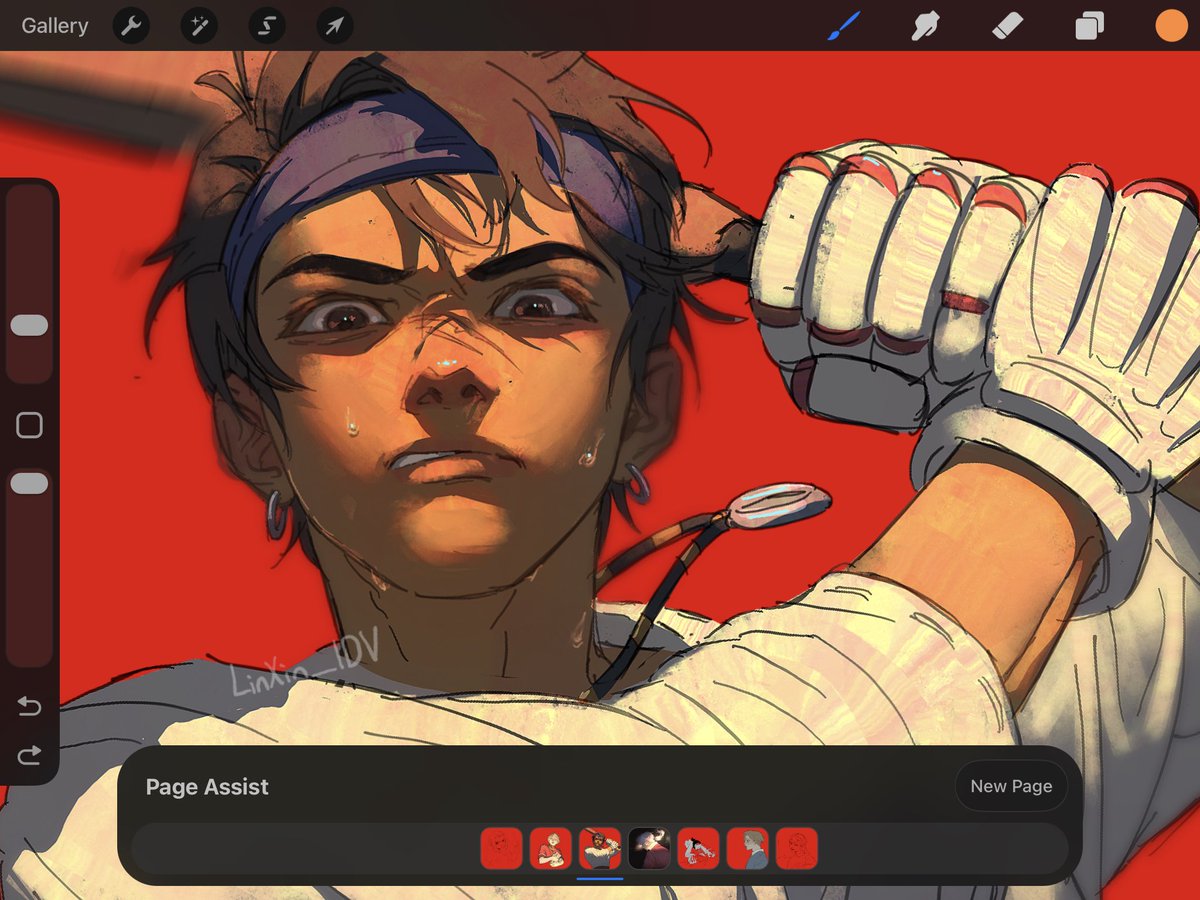Activate the Transform arrow tool
Viewport: 1200px width, 900px height.
click(335, 26)
